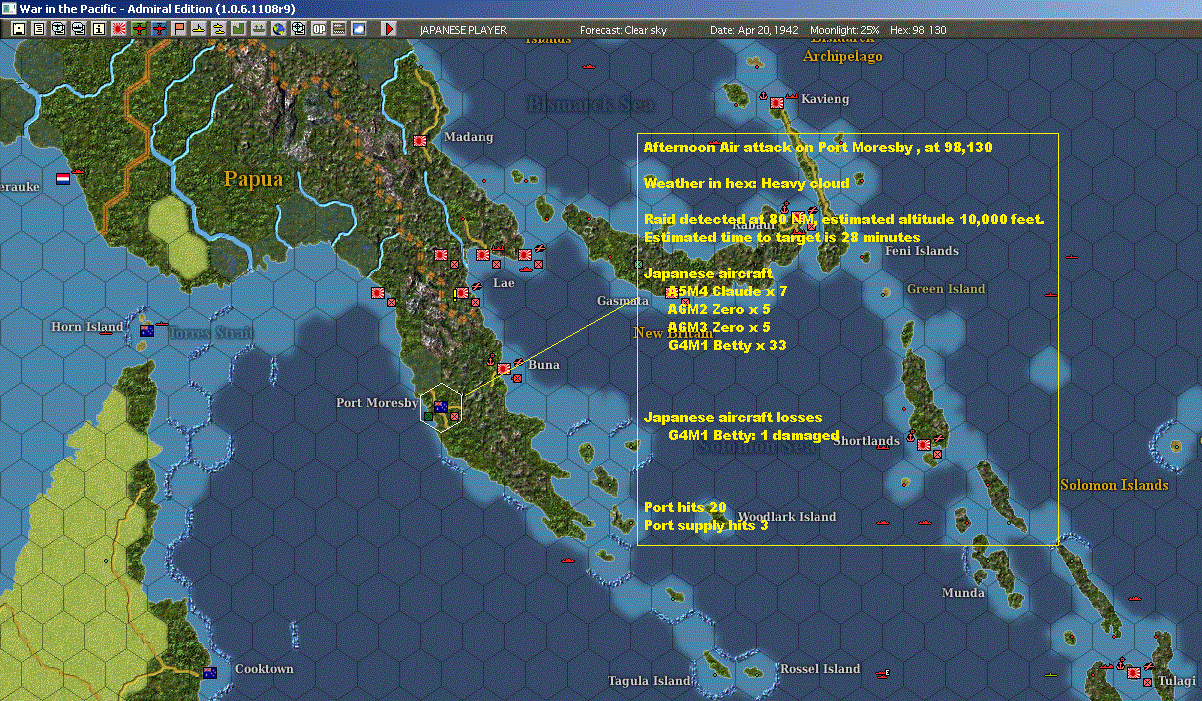
Task: Click the Gasmata map label
Action: pos(622,301)
